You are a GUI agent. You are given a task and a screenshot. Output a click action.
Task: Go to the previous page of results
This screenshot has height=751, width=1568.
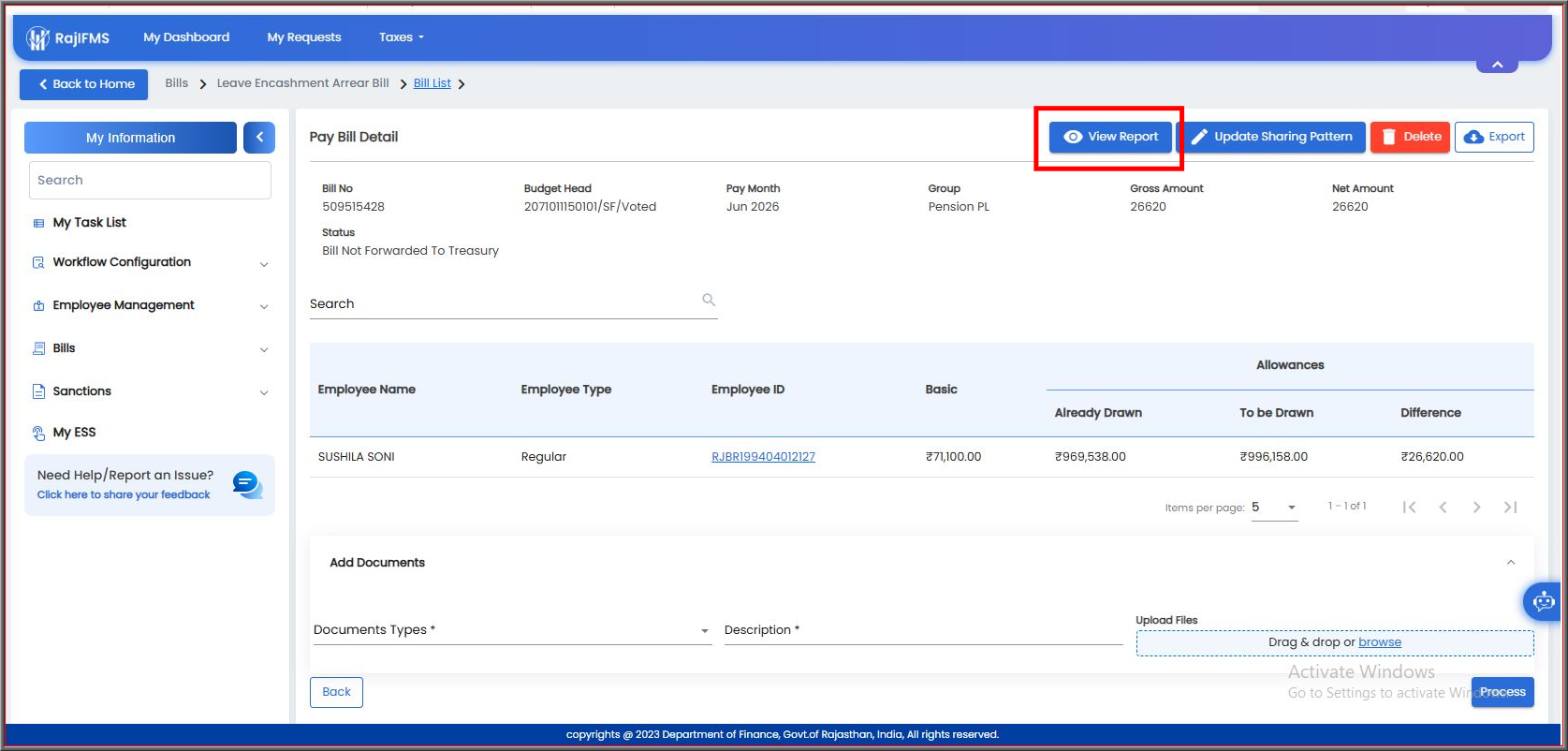(1443, 507)
